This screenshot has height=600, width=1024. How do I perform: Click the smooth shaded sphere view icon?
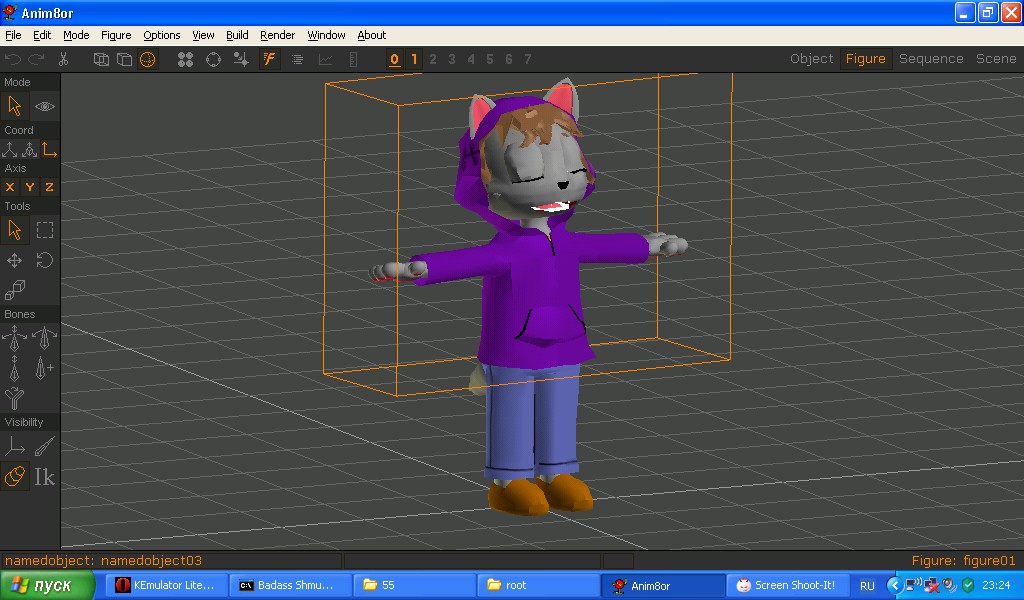pos(148,59)
